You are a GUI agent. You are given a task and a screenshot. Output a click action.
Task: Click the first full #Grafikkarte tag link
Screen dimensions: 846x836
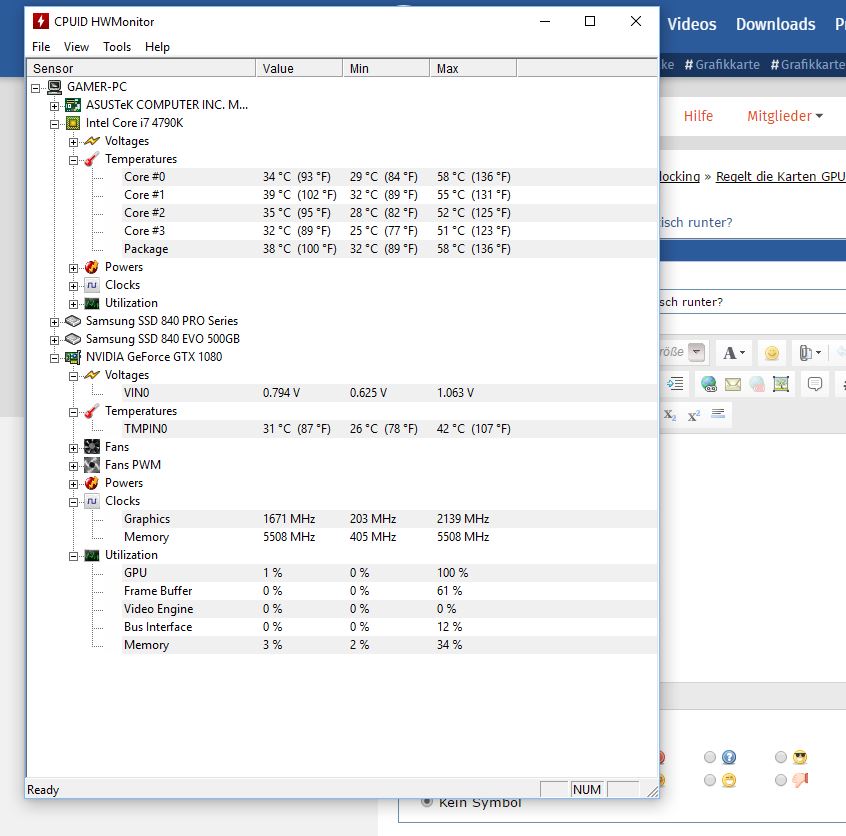point(722,65)
